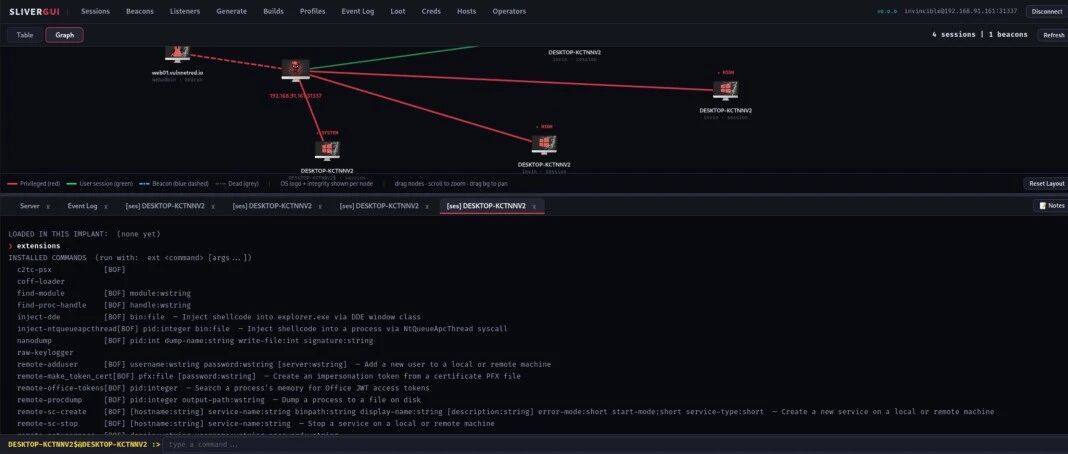Click the 'extensions' command line in the terminal
The height and width of the screenshot is (454, 1068).
[x=34, y=246]
